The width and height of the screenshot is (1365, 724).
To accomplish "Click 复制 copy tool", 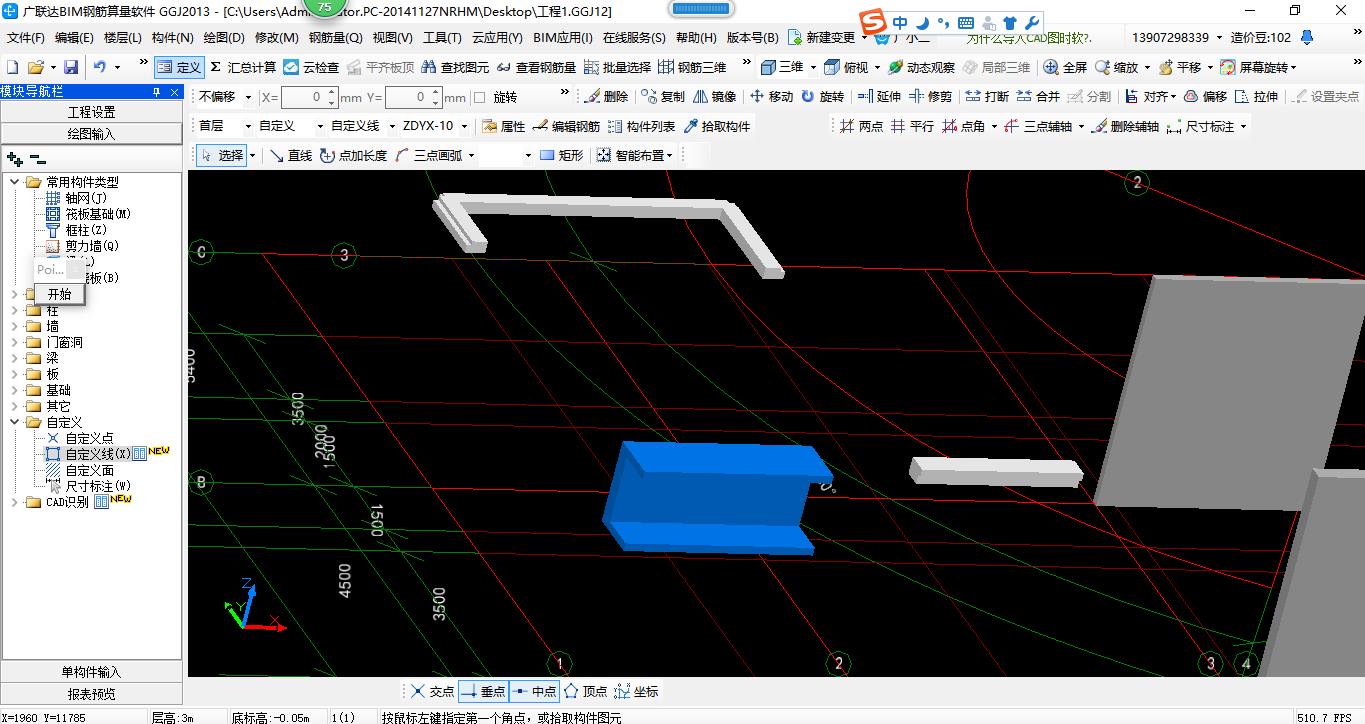I will pyautogui.click(x=663, y=97).
